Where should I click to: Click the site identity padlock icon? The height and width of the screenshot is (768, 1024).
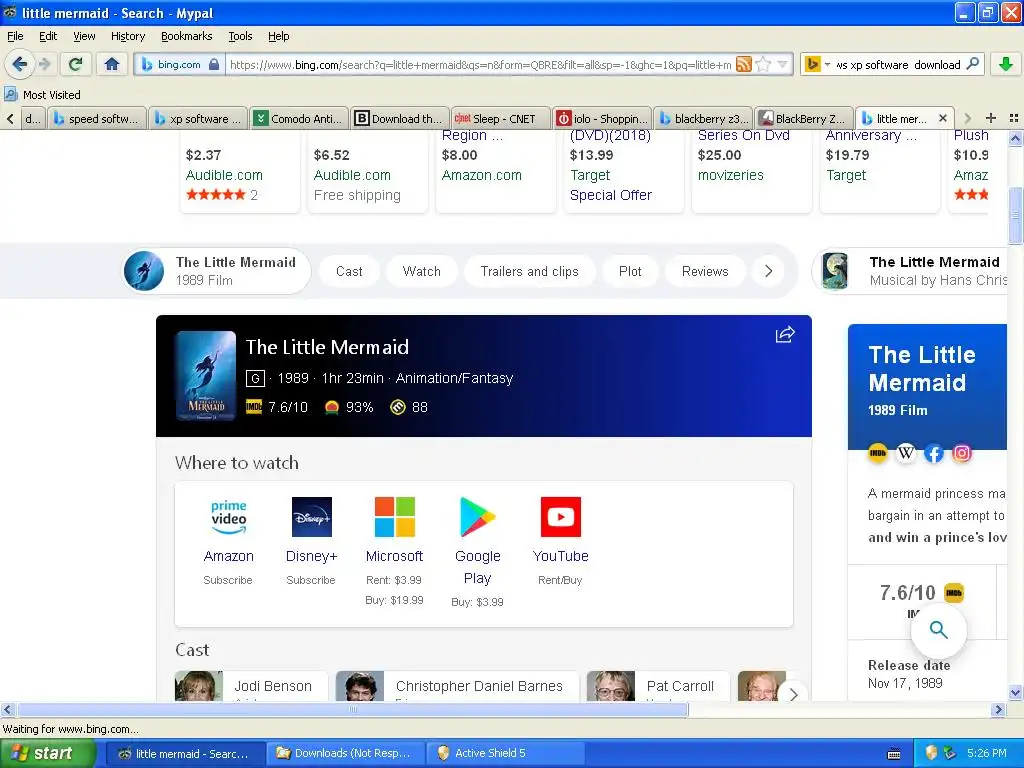[214, 64]
